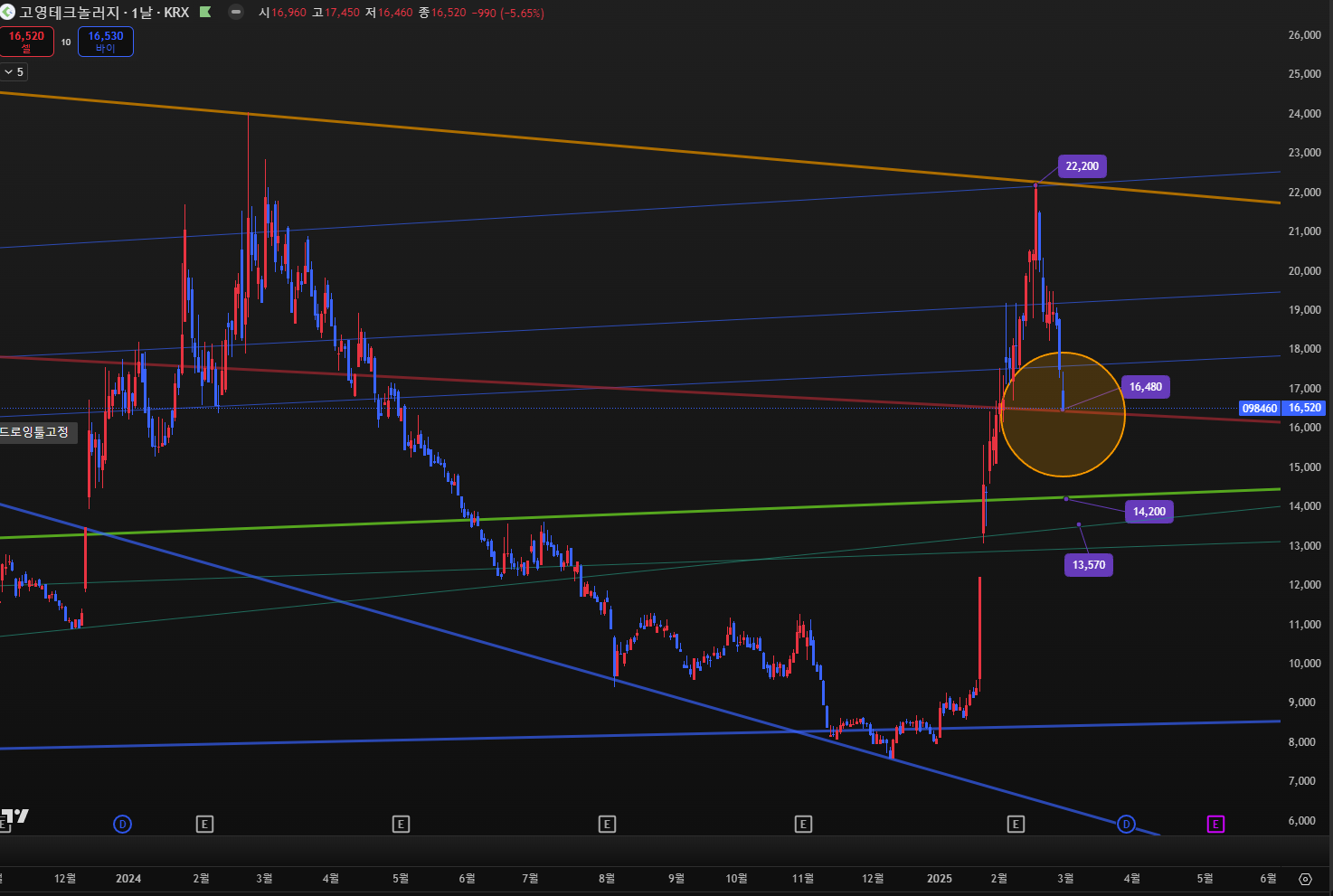The image size is (1333, 896).
Task: Select the 16,480 purple price note
Action: (1145, 387)
